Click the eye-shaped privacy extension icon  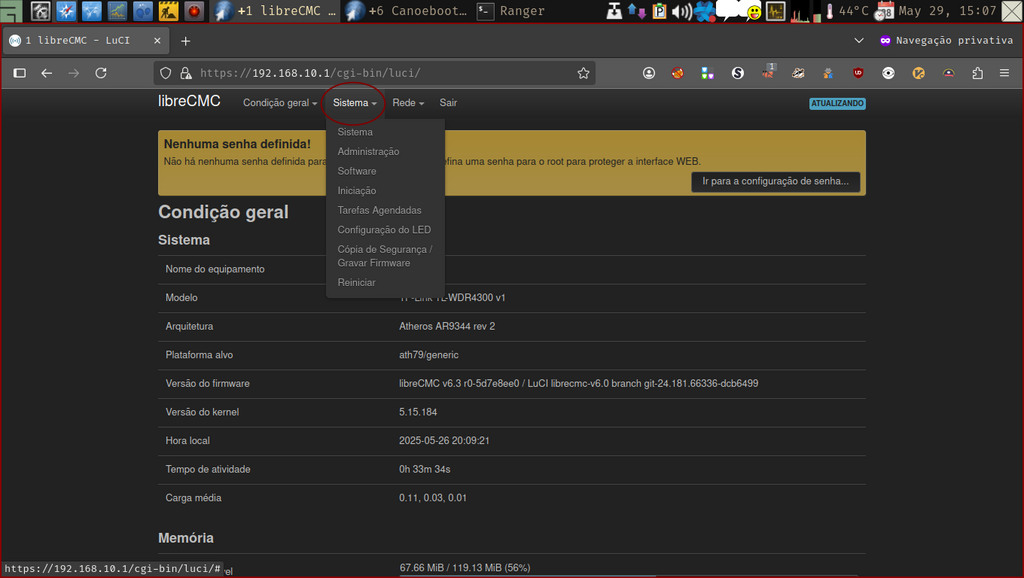pyautogui.click(x=888, y=72)
